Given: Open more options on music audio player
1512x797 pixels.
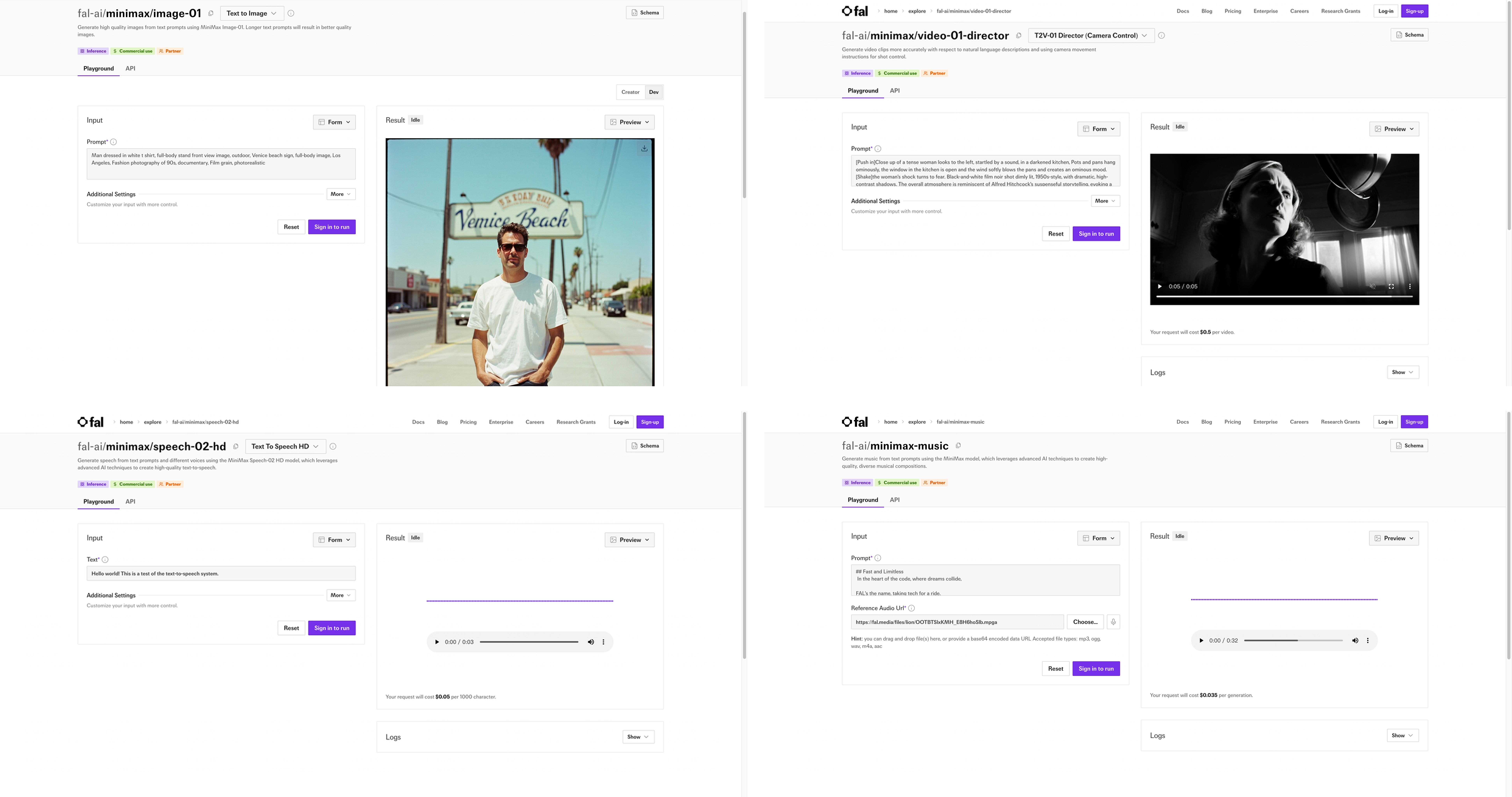Looking at the screenshot, I should 1368,641.
